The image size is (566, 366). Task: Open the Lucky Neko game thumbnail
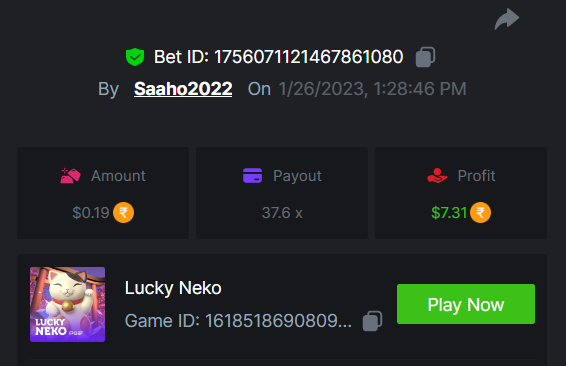tap(68, 304)
